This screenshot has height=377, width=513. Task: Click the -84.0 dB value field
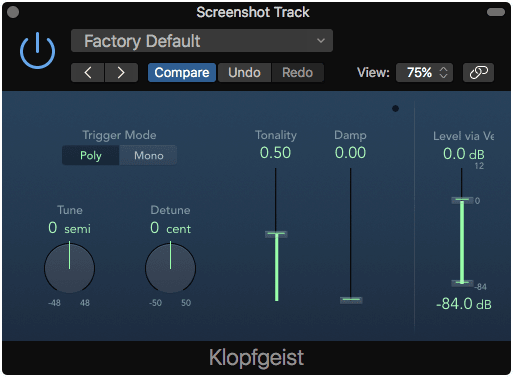(x=464, y=304)
